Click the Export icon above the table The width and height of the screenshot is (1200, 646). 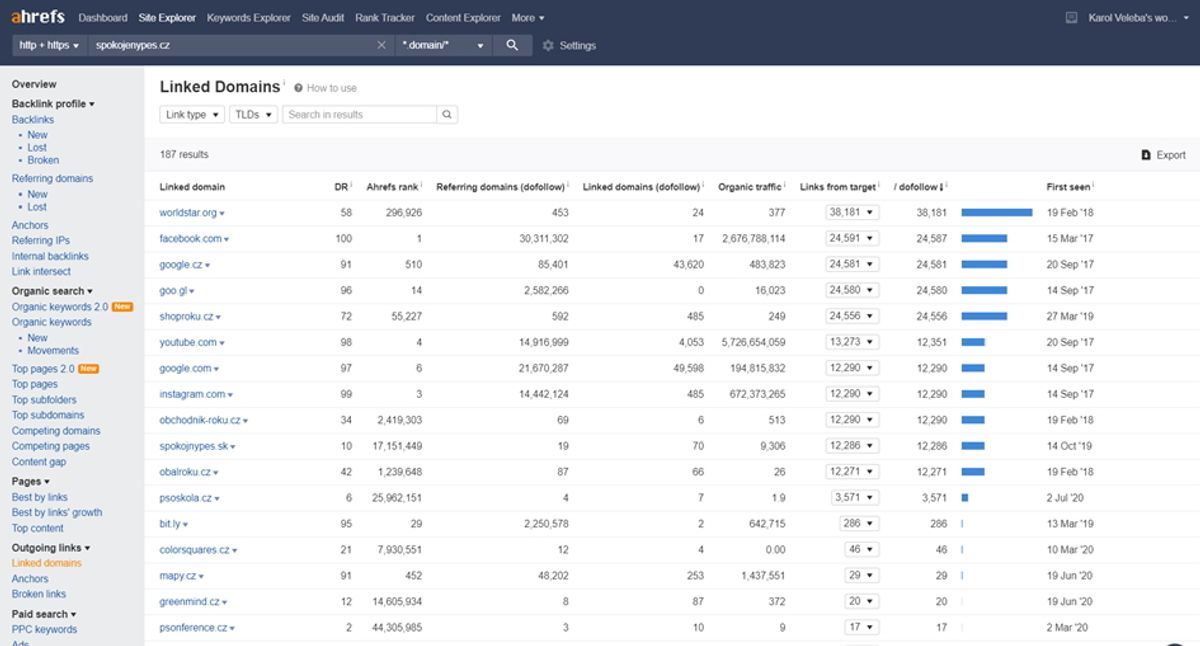point(1146,155)
